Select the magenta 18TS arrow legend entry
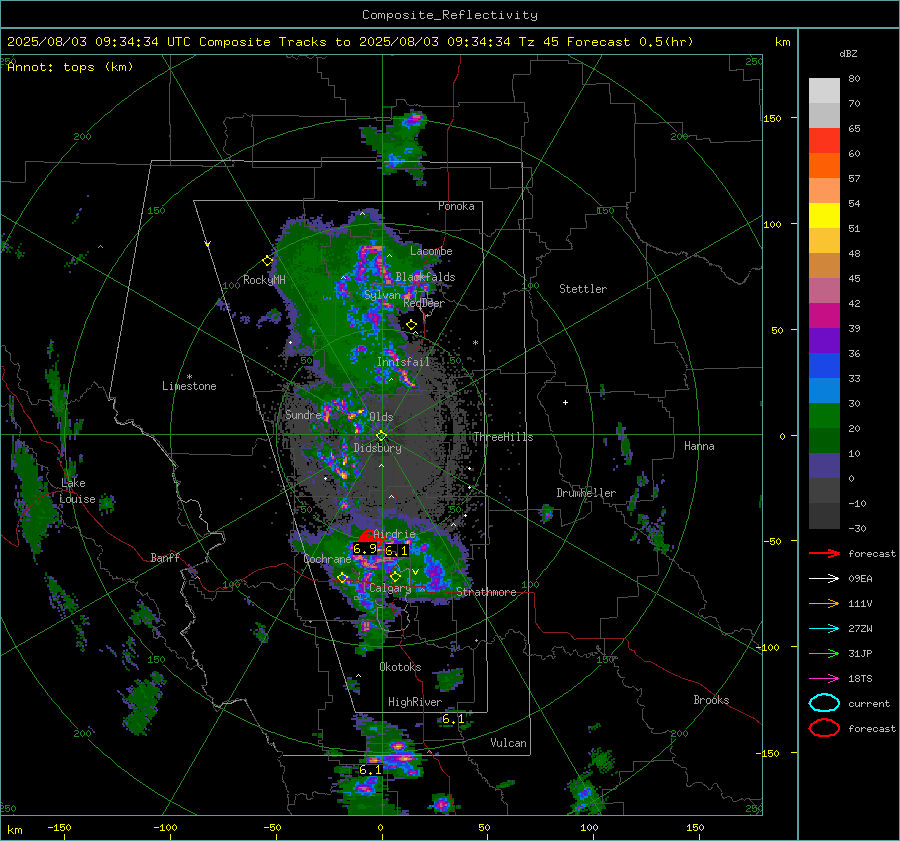 (x=824, y=679)
